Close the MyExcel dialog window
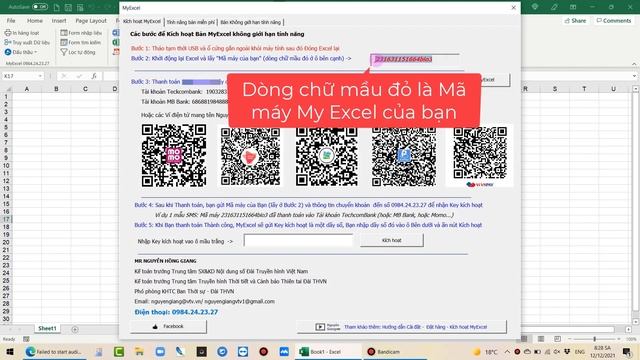The image size is (640, 360). 513,7
